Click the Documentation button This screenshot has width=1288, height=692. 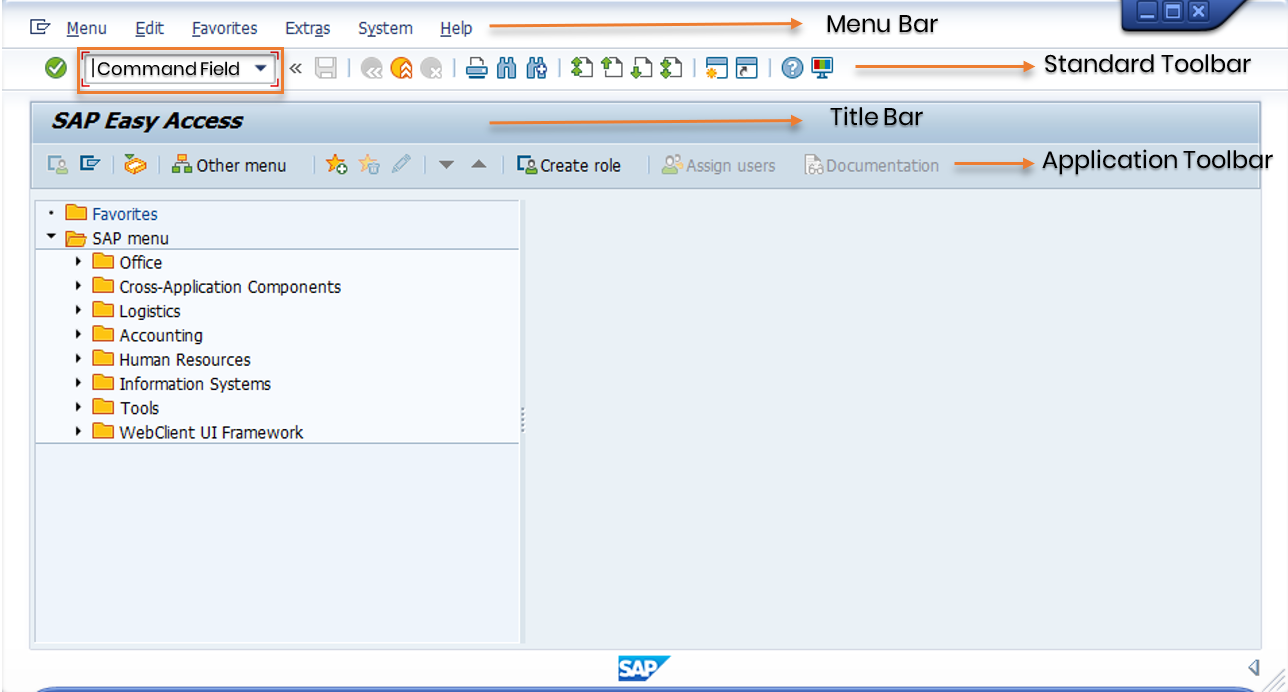pos(871,165)
